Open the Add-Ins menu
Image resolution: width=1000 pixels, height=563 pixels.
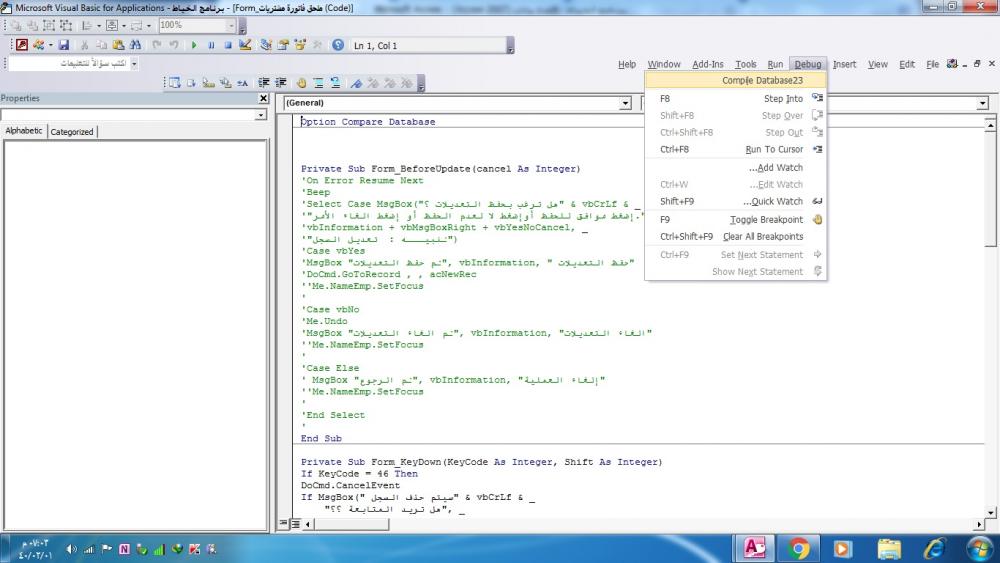pyautogui.click(x=708, y=64)
